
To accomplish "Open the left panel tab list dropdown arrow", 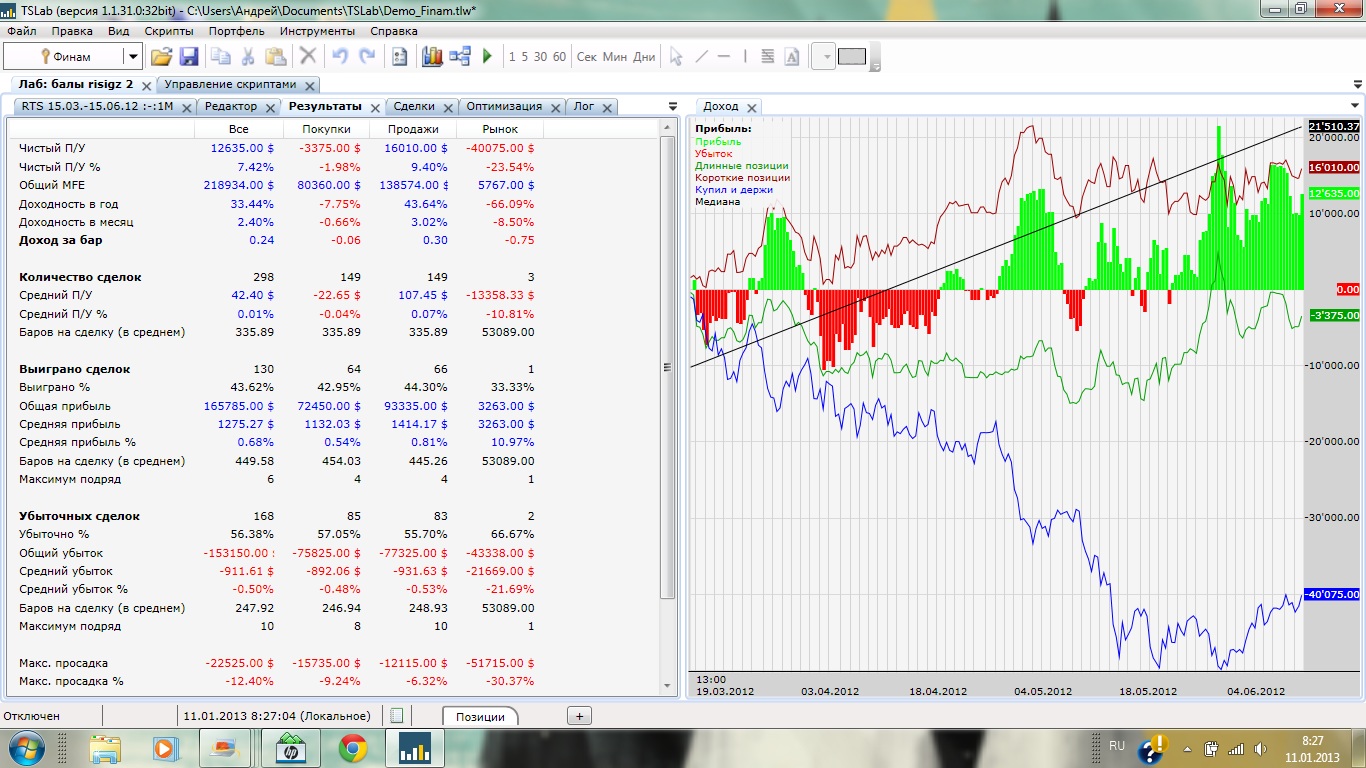I will point(672,106).
